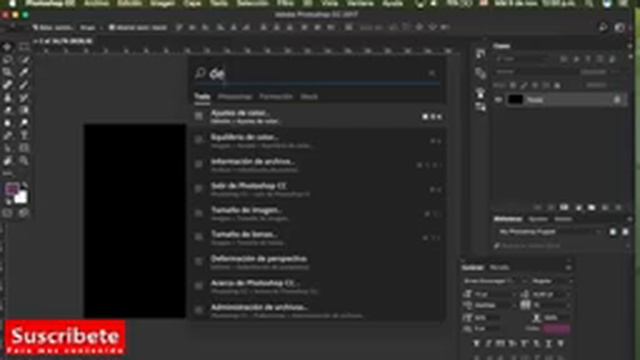Toggle underline in Carácter panel
Viewport: 640px width, 360px height.
point(549,344)
